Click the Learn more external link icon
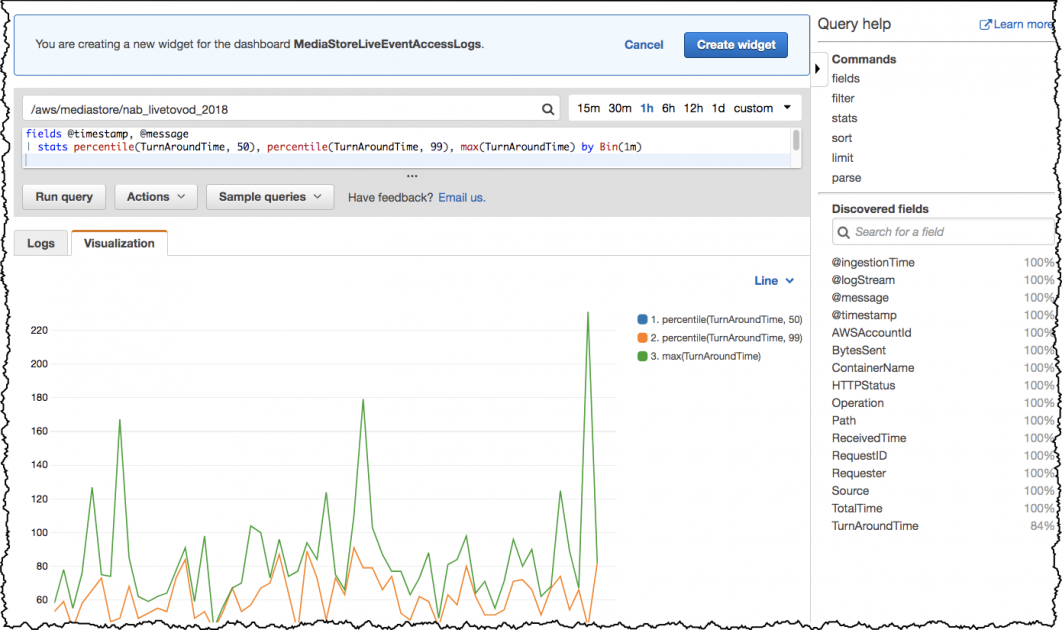This screenshot has height=630, width=1062. coord(985,25)
